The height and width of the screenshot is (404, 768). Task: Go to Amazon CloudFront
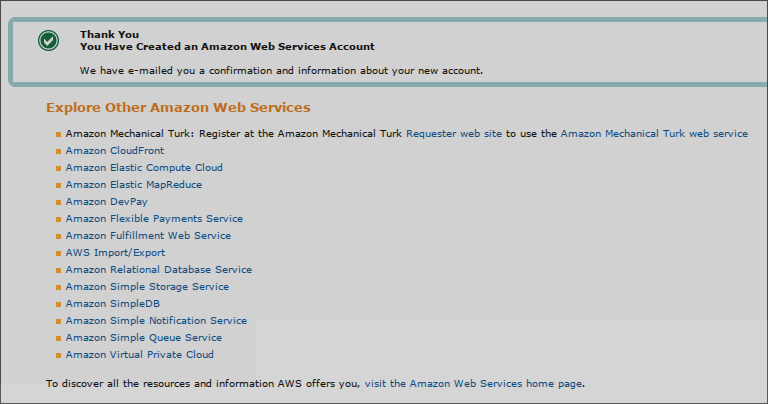click(115, 151)
